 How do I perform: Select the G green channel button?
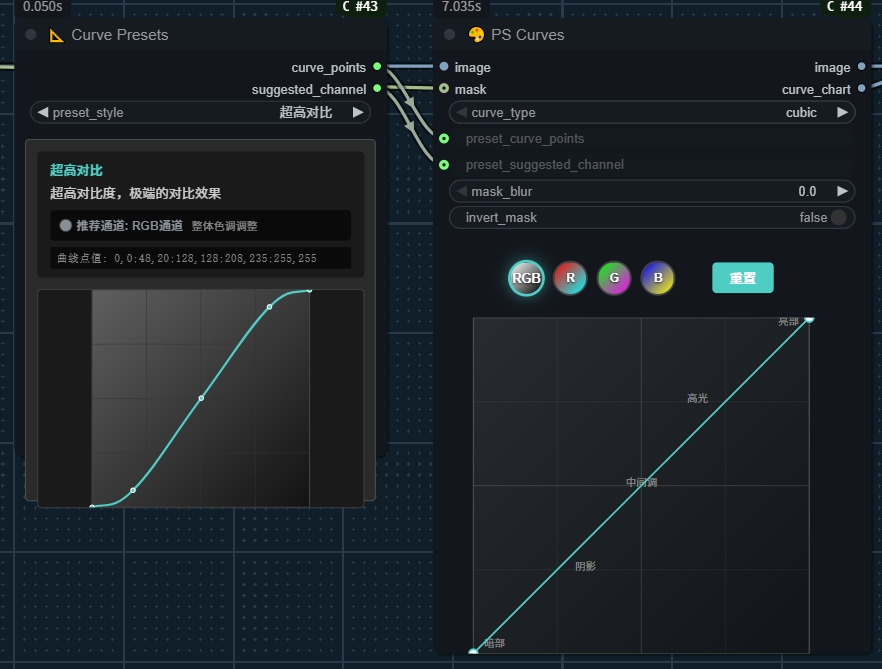coord(614,278)
